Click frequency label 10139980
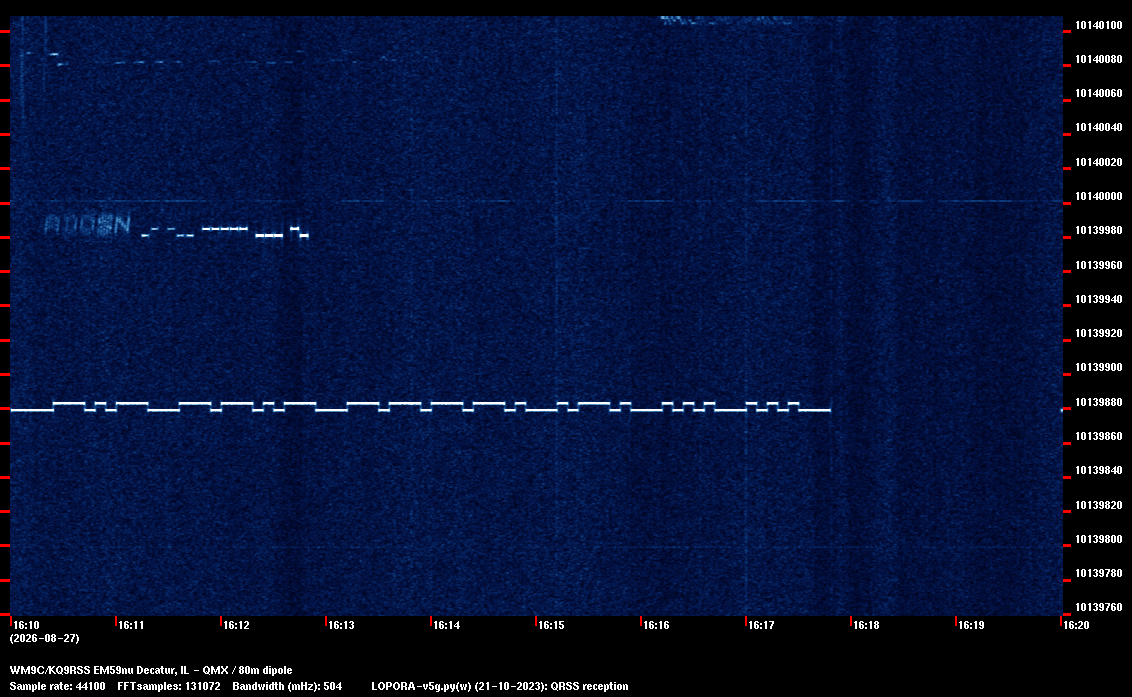The image size is (1132, 697). coord(1099,230)
